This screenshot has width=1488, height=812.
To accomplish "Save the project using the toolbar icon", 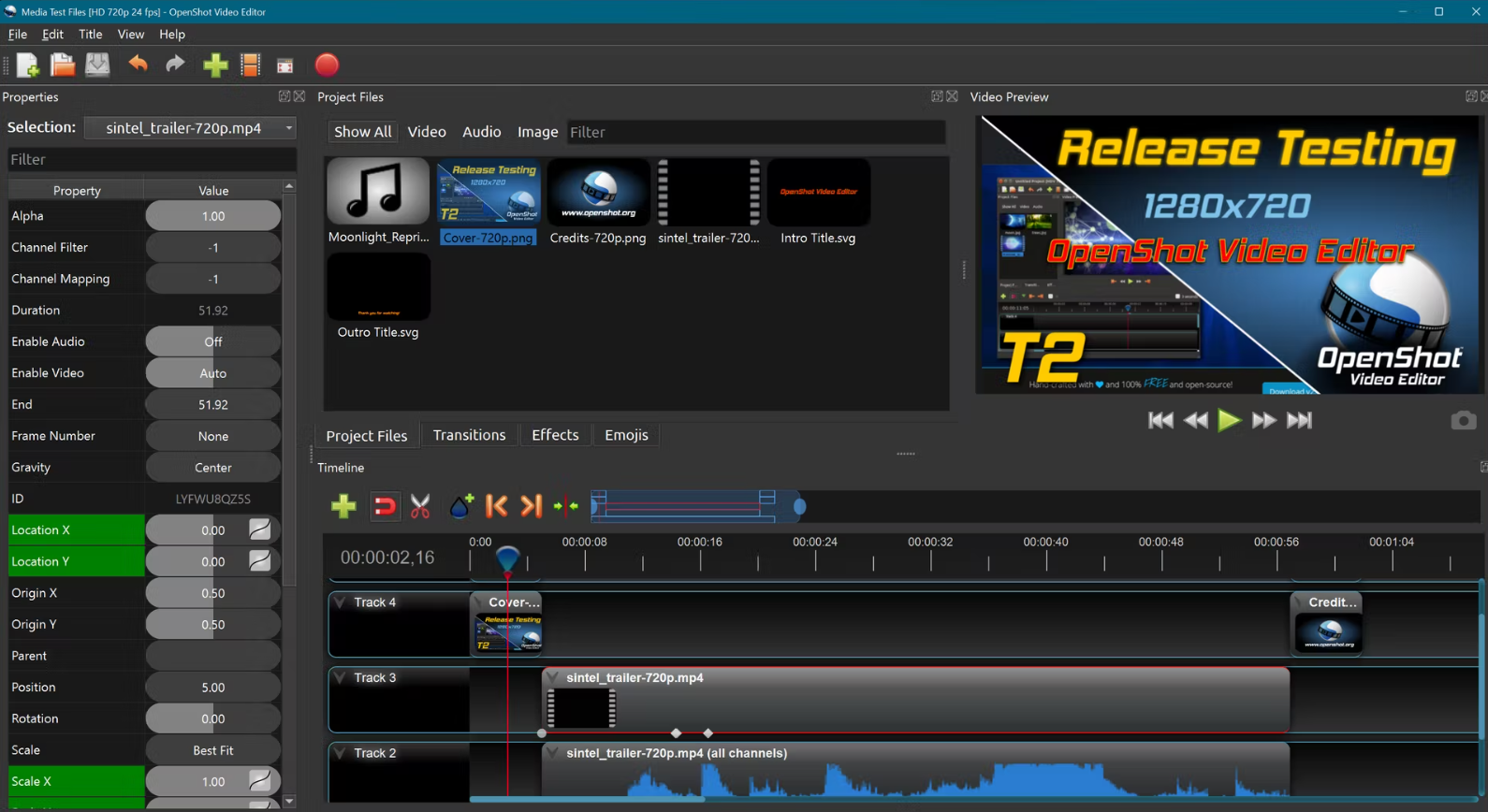I will point(97,65).
